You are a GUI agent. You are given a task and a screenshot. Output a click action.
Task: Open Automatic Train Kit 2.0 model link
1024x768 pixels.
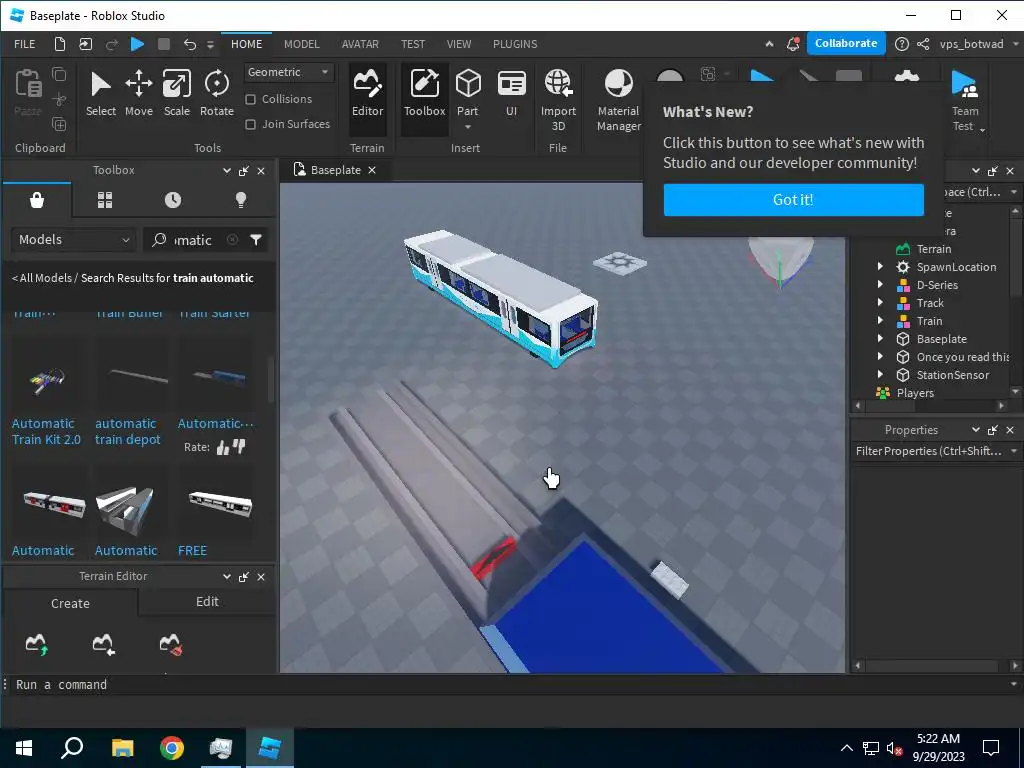click(x=46, y=432)
